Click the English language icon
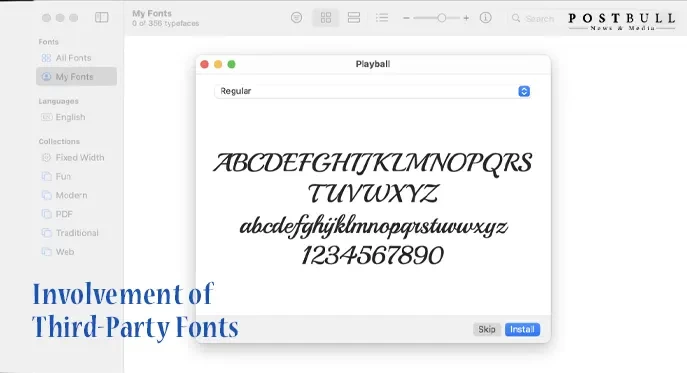 click(46, 117)
